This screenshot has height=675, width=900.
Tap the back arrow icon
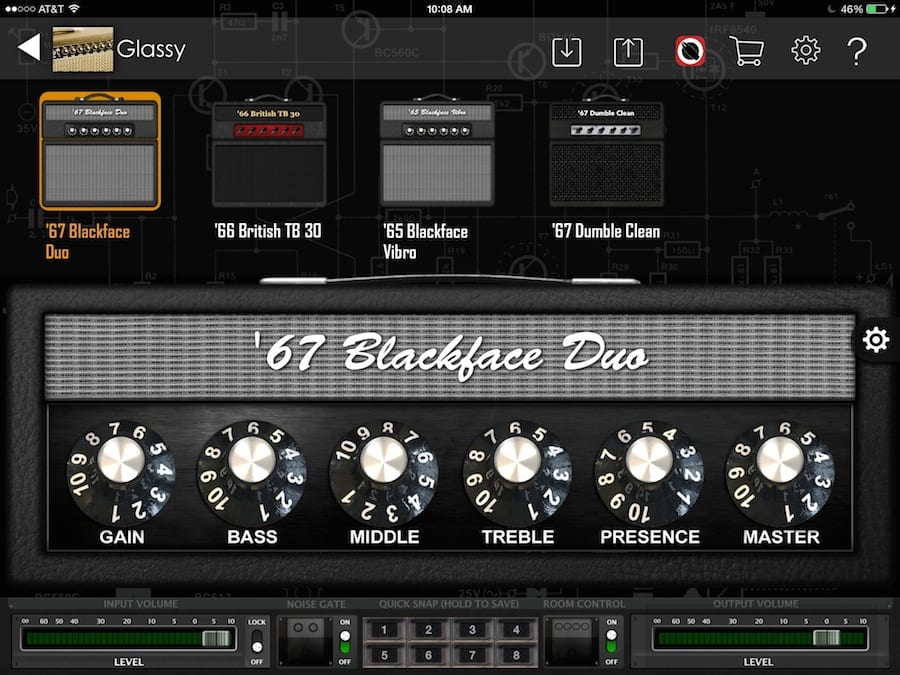pos(29,48)
